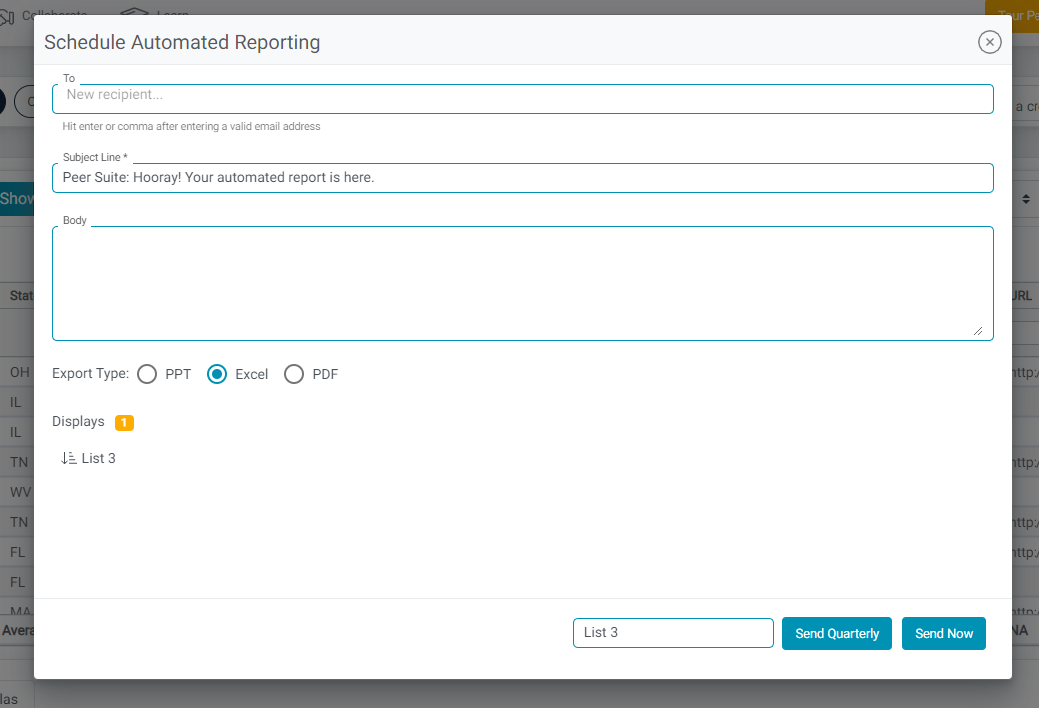
Task: Click Send Now
Action: (x=943, y=633)
